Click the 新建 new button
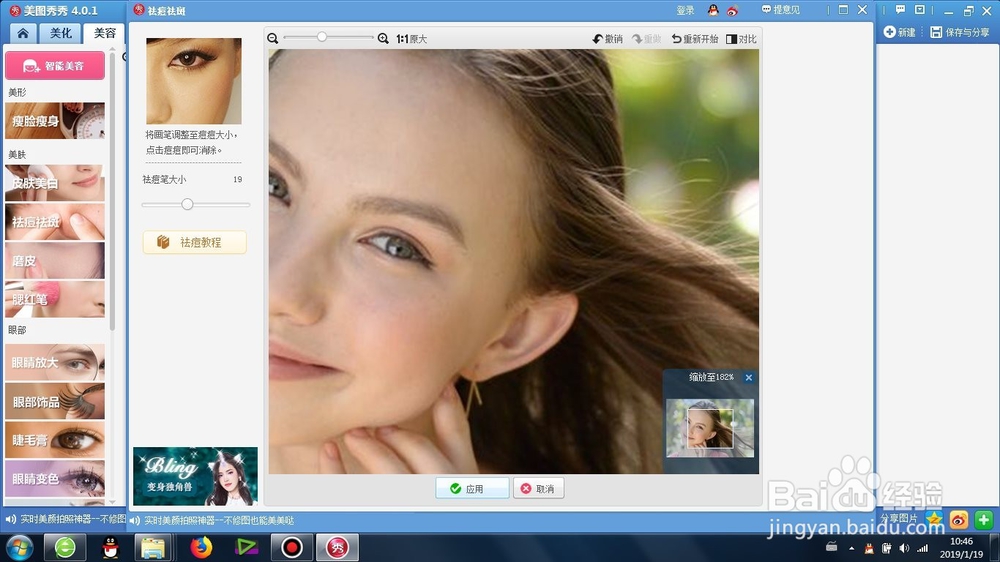1000x562 pixels. pyautogui.click(x=900, y=32)
